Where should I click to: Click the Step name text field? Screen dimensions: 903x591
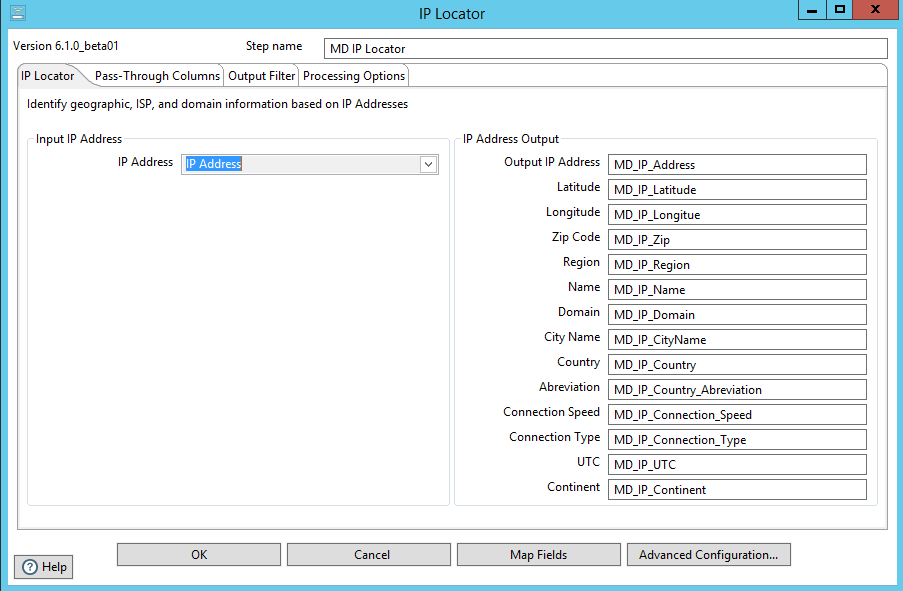tap(606, 49)
